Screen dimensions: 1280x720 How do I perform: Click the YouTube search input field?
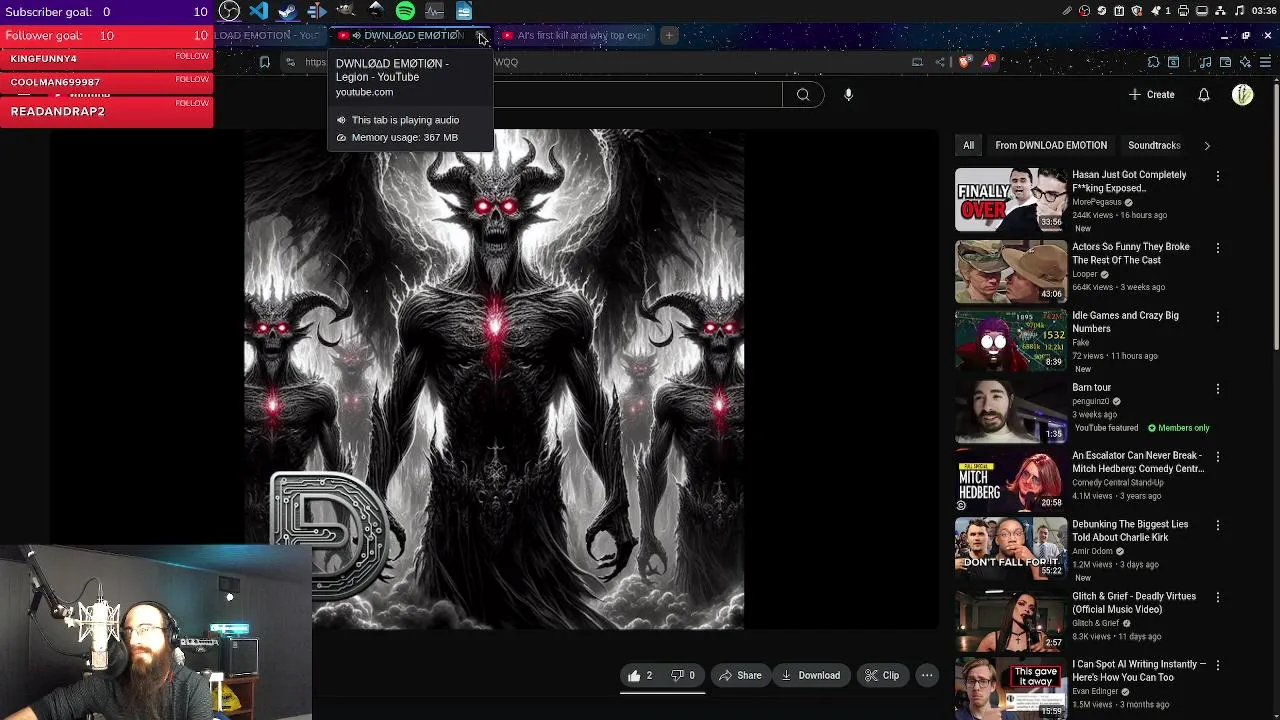pyautogui.click(x=638, y=94)
